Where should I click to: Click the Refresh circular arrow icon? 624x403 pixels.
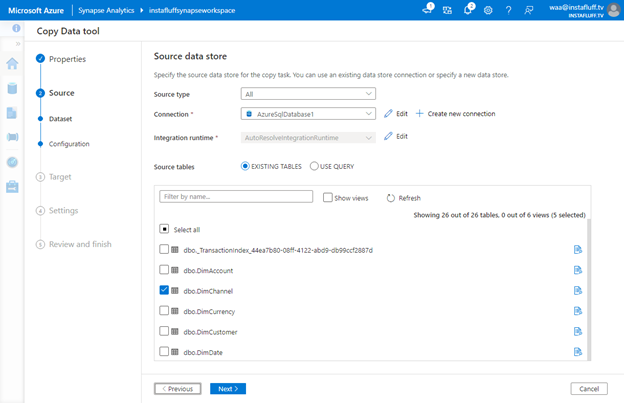pyautogui.click(x=391, y=198)
